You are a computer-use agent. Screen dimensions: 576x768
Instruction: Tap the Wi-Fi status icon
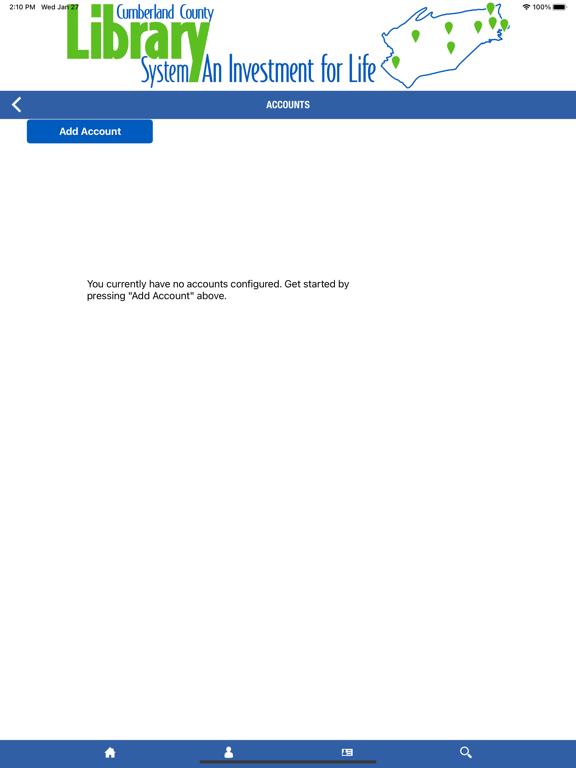[x=527, y=7]
